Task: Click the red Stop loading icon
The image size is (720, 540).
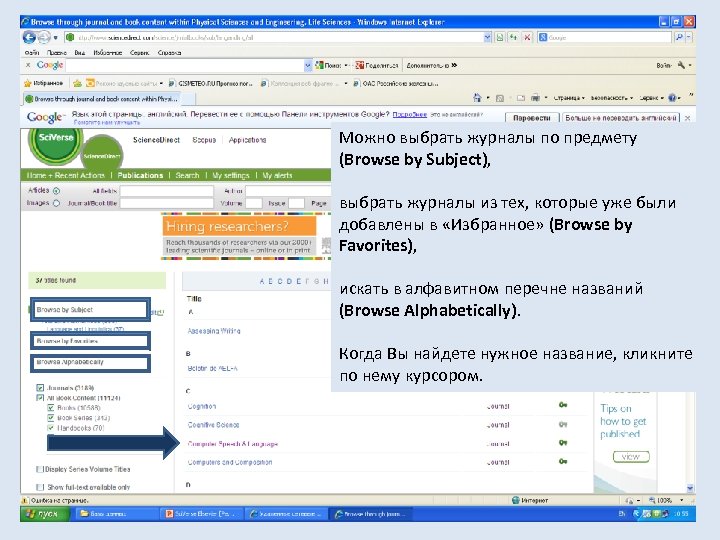Action: click(527, 38)
